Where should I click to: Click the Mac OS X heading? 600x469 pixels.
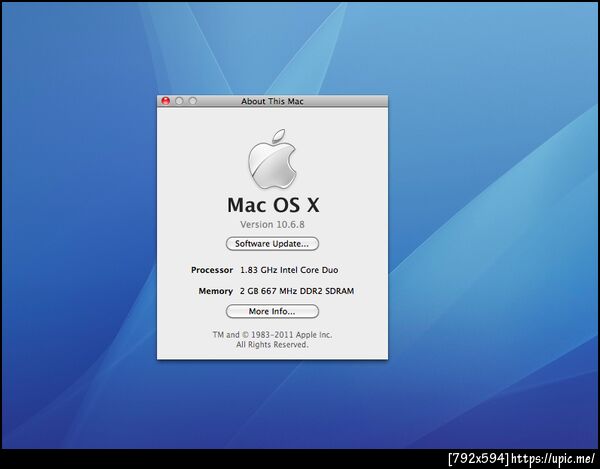tap(273, 205)
